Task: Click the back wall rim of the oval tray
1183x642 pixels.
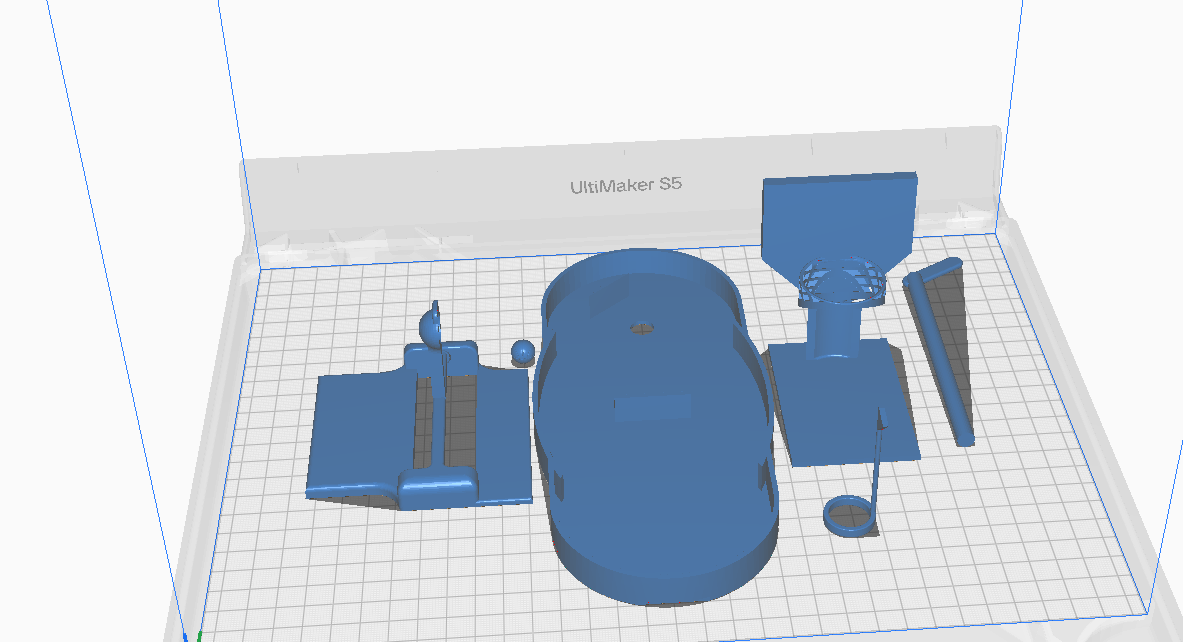Action: coord(640,264)
